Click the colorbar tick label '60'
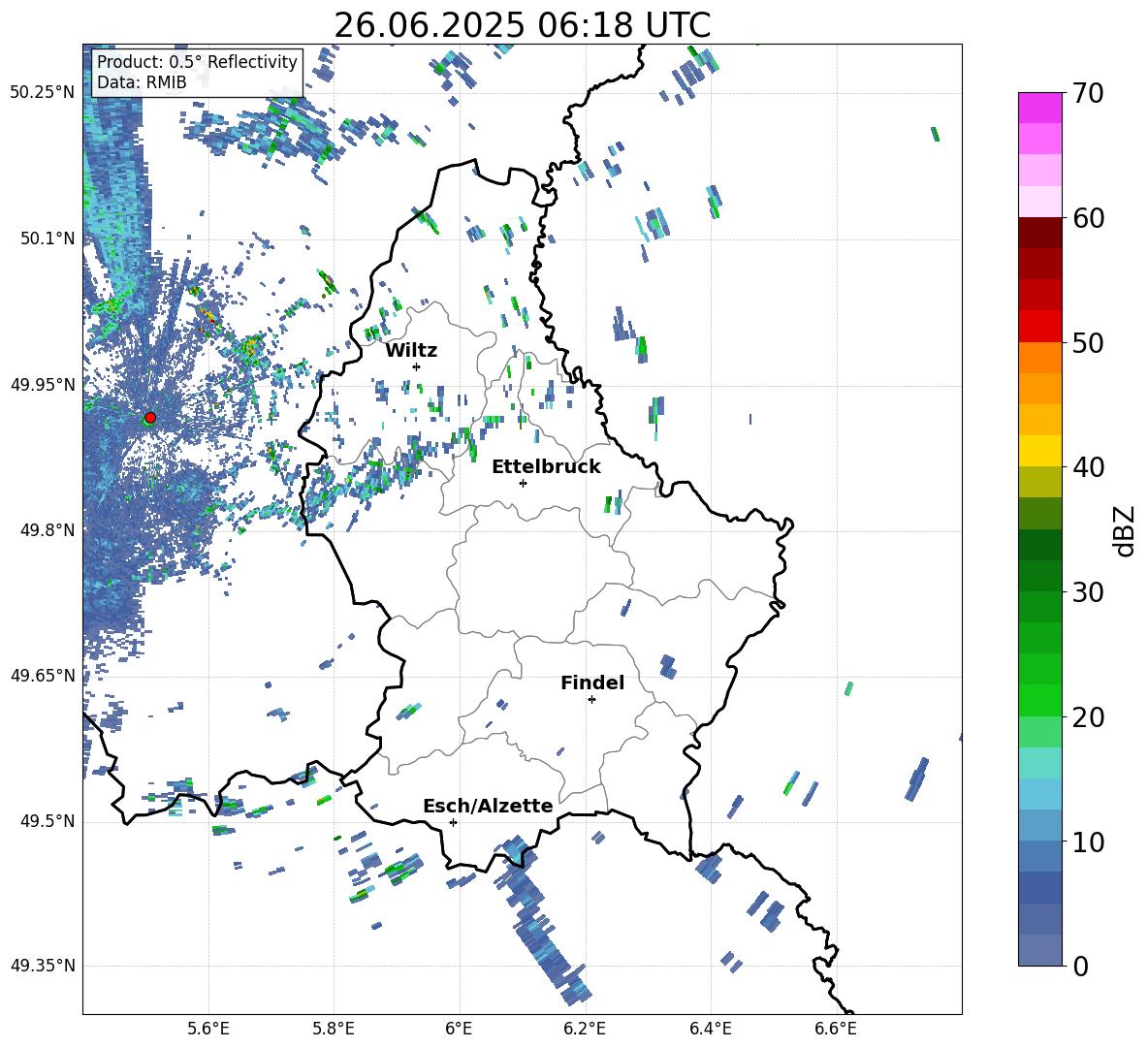Screen dimensions: 1148x1048 1088,218
